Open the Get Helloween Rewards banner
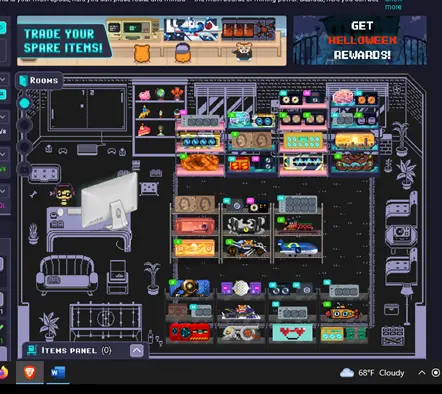The width and height of the screenshot is (442, 394). click(x=360, y=40)
